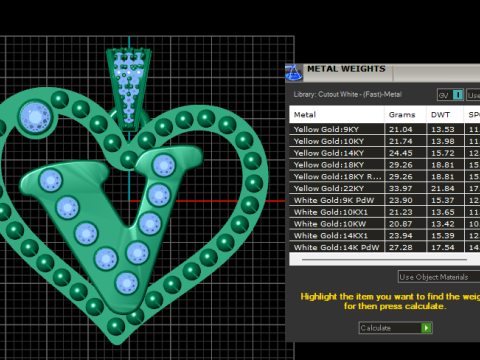This screenshot has width=480, height=360.
Task: Select the Yellow Gold:14KY row
Action: [x=385, y=153]
